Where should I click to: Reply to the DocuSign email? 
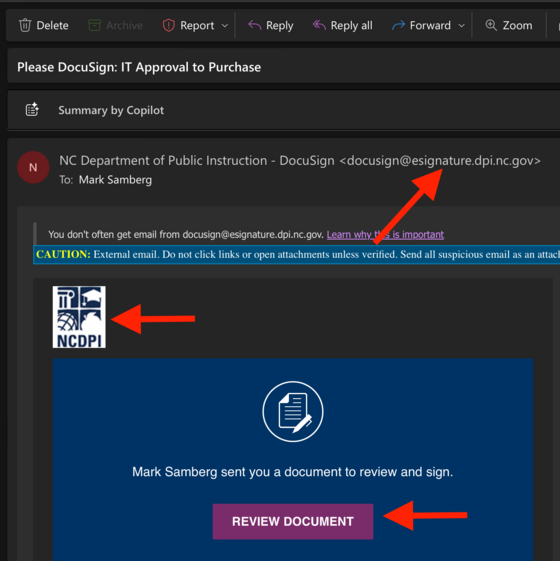[271, 25]
